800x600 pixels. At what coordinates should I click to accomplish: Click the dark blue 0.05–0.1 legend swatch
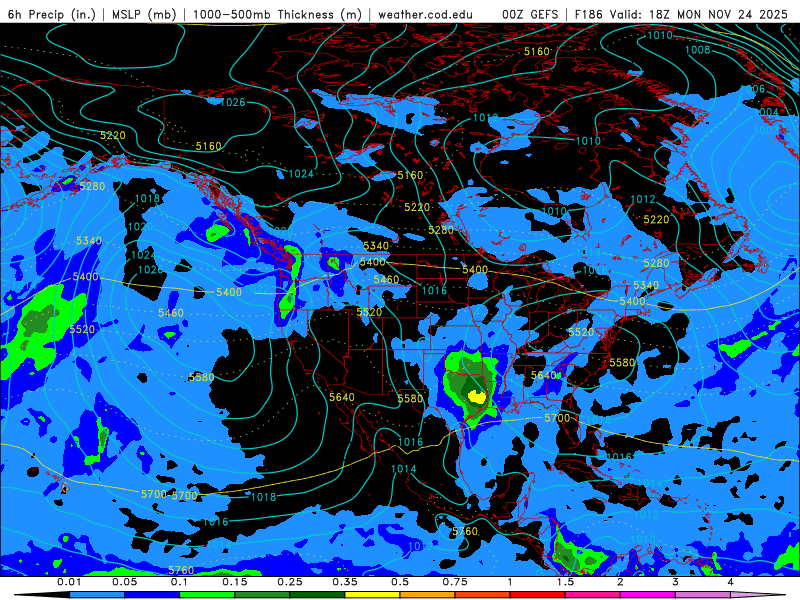click(152, 595)
